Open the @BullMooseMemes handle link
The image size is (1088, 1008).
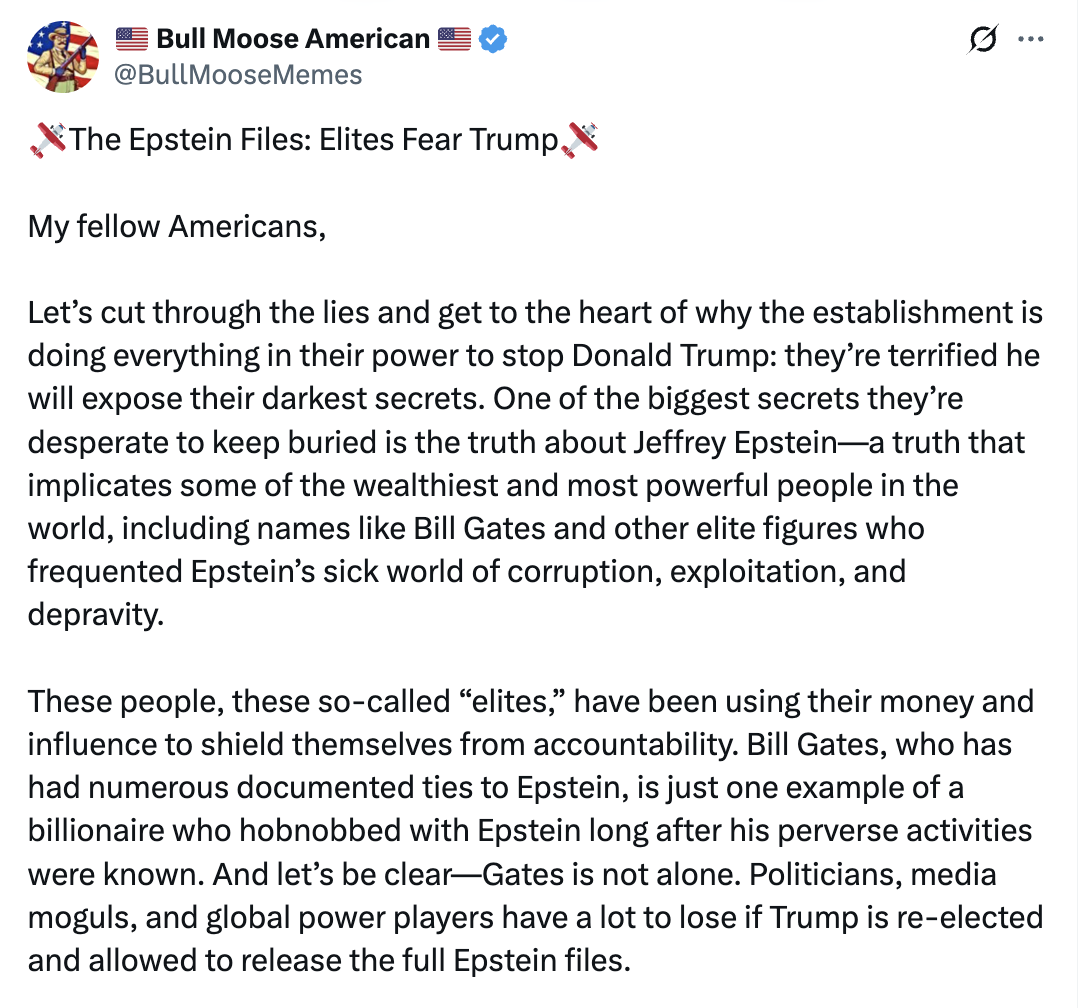tap(239, 74)
